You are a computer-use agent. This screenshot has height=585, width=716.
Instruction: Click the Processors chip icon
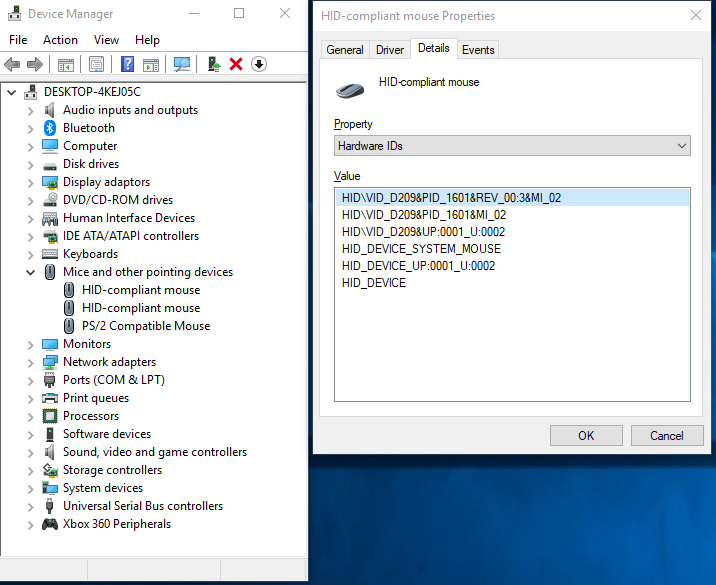click(50, 416)
